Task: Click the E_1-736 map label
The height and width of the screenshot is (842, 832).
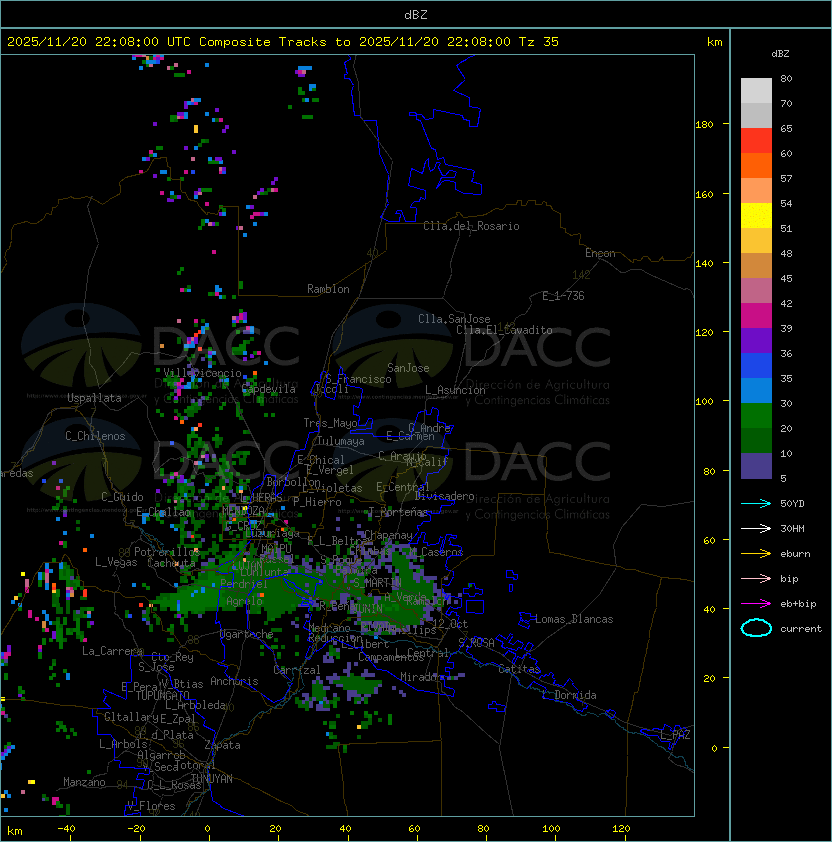Action: (563, 296)
